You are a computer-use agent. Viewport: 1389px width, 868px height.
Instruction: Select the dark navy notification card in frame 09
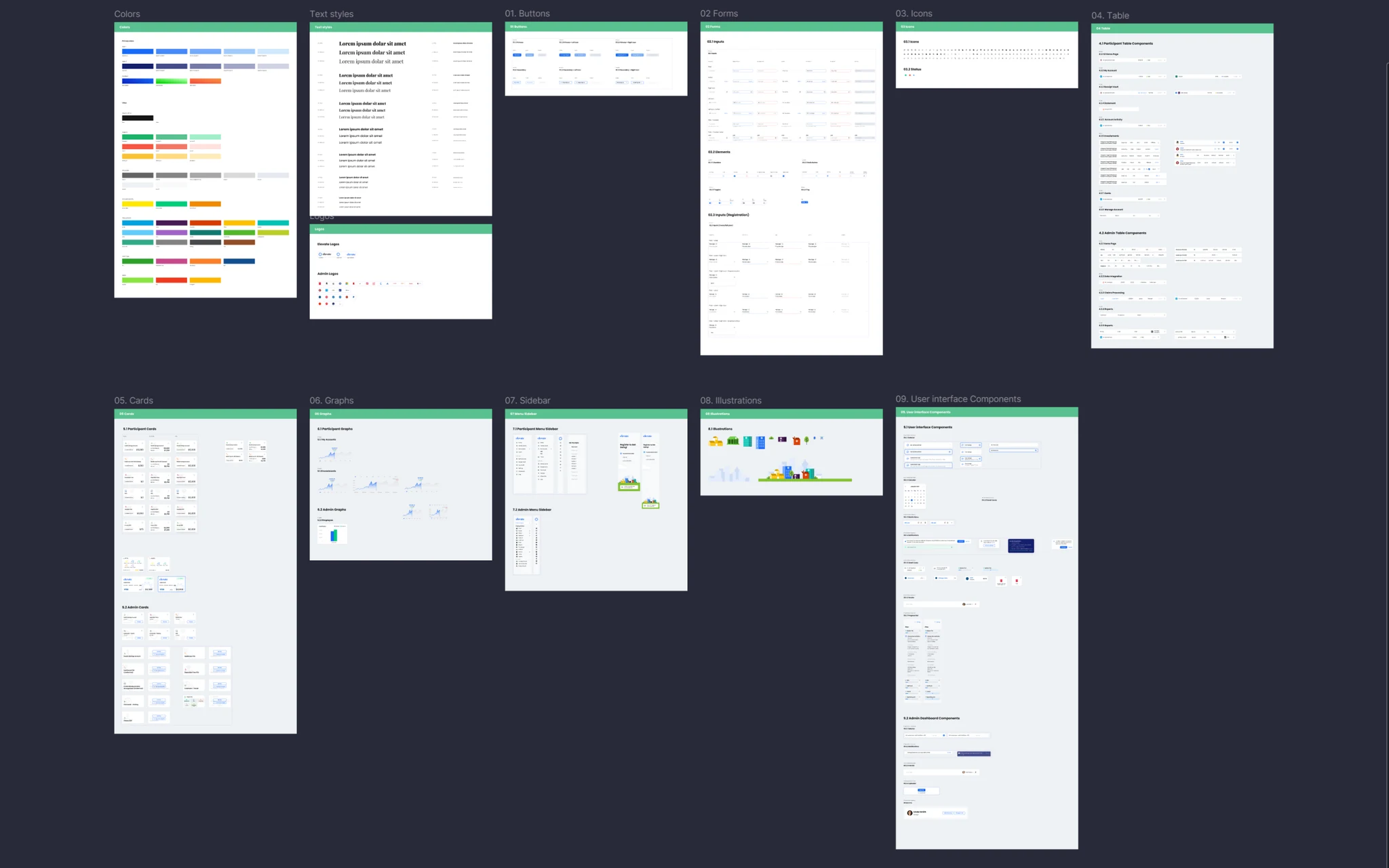coord(1021,546)
